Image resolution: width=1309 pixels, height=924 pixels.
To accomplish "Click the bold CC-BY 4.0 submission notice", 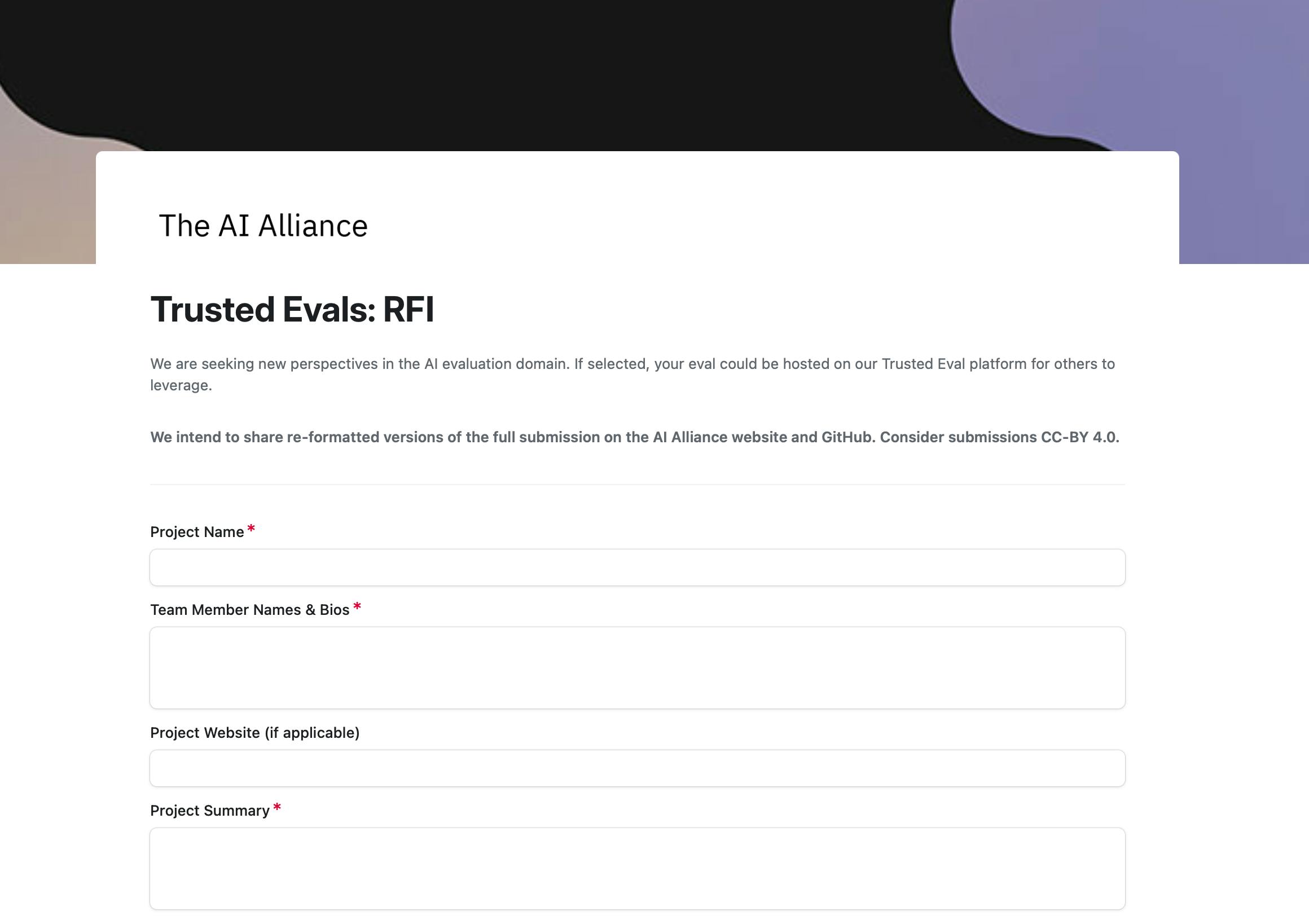I will [x=634, y=437].
